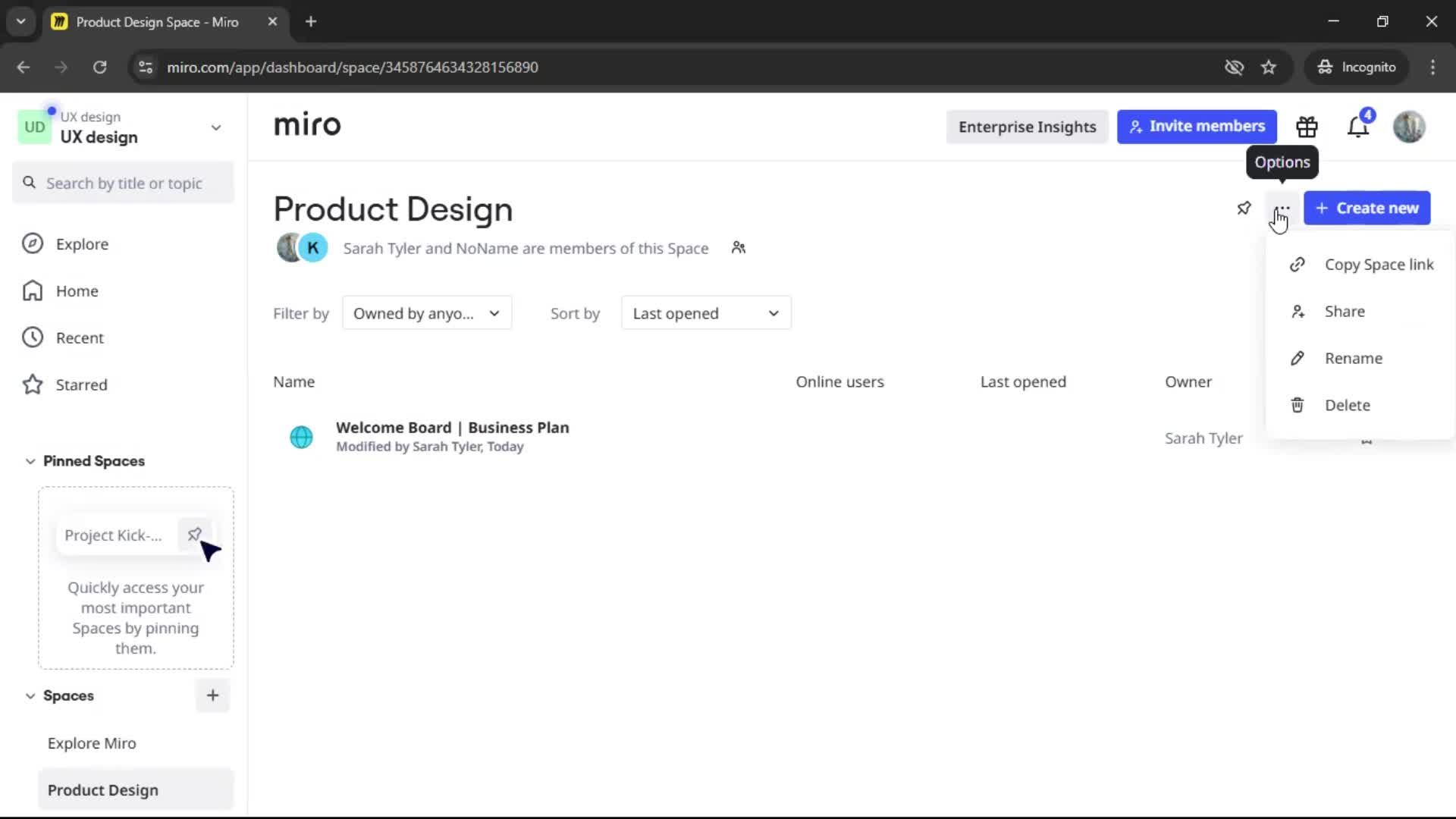Expand the UX design team switcher
This screenshot has width=1456, height=819.
click(x=216, y=127)
